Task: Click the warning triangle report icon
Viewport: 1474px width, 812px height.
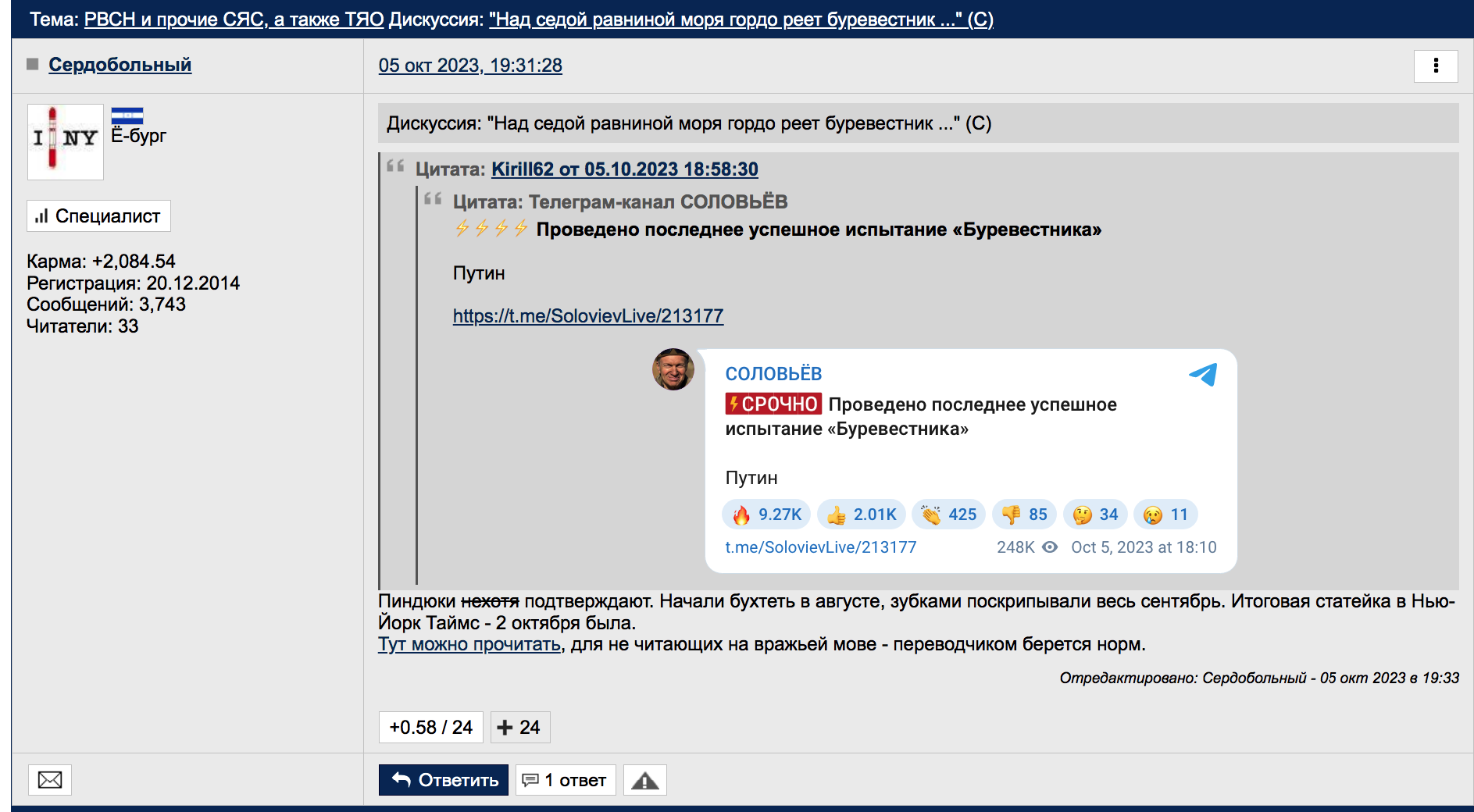Action: [644, 780]
